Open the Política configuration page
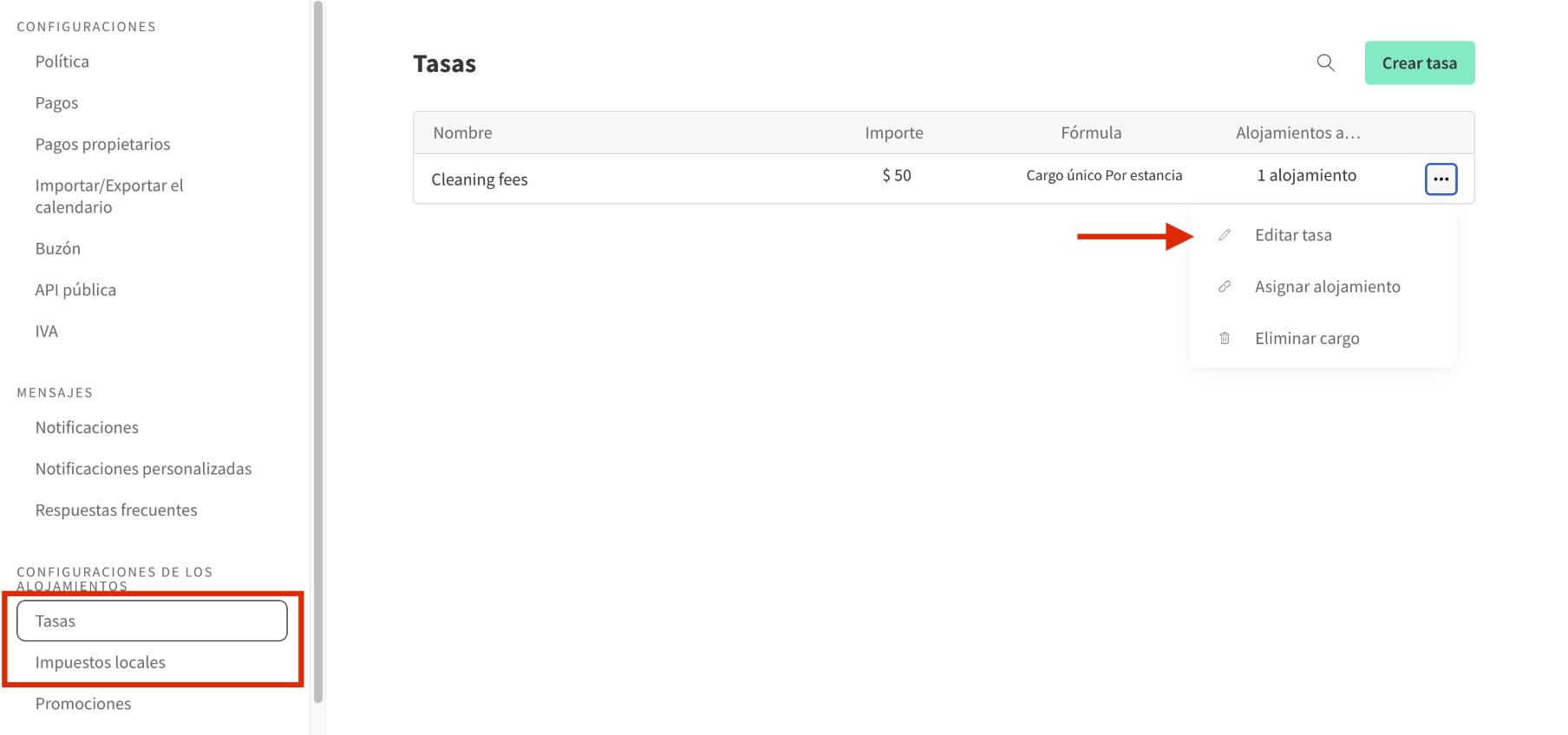This screenshot has height=735, width=1568. (x=62, y=61)
